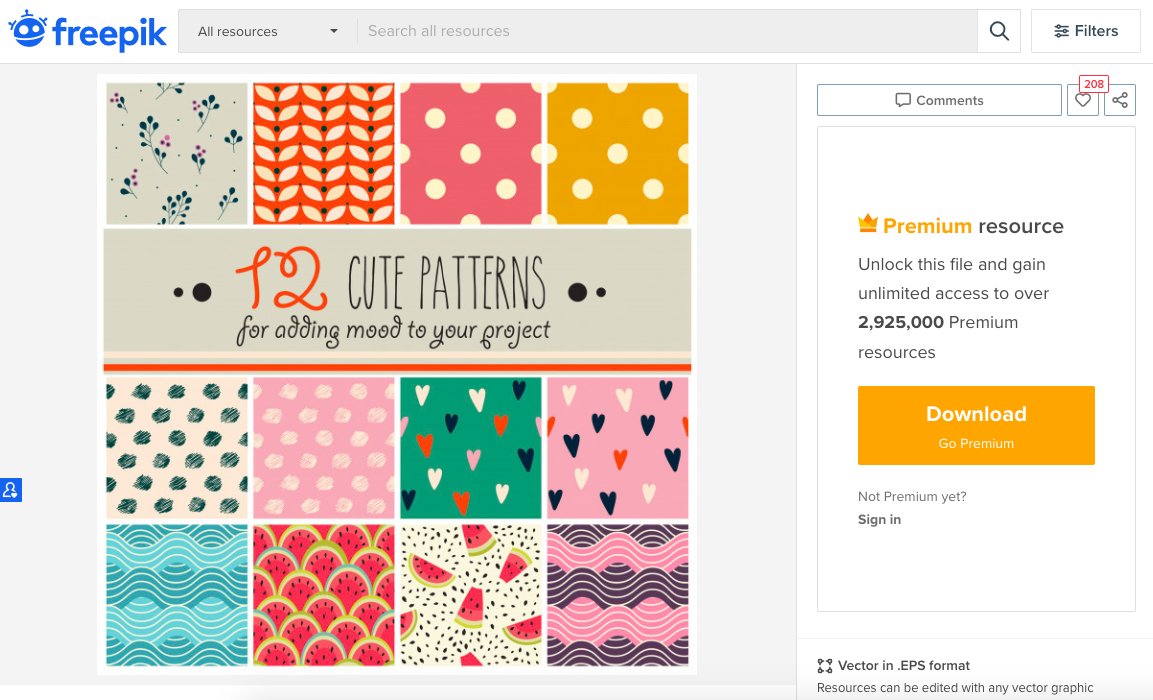1153x700 pixels.
Task: Click the Sign in link
Action: (879, 519)
